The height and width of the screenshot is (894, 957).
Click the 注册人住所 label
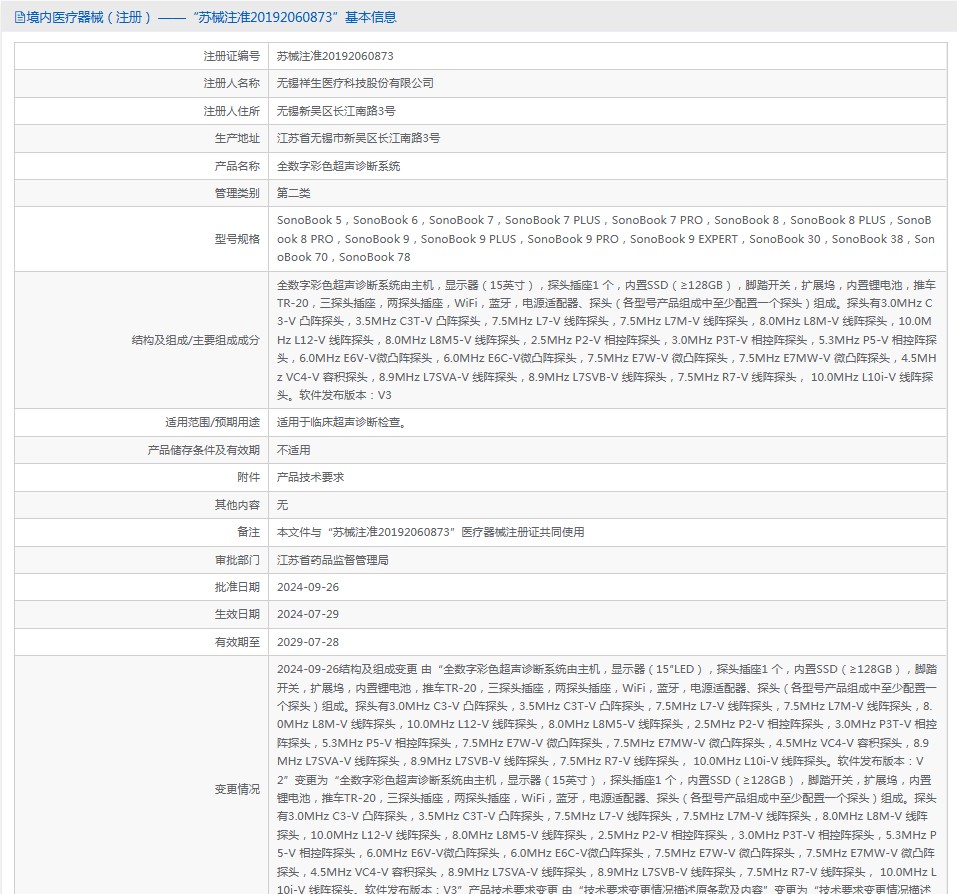[x=231, y=111]
